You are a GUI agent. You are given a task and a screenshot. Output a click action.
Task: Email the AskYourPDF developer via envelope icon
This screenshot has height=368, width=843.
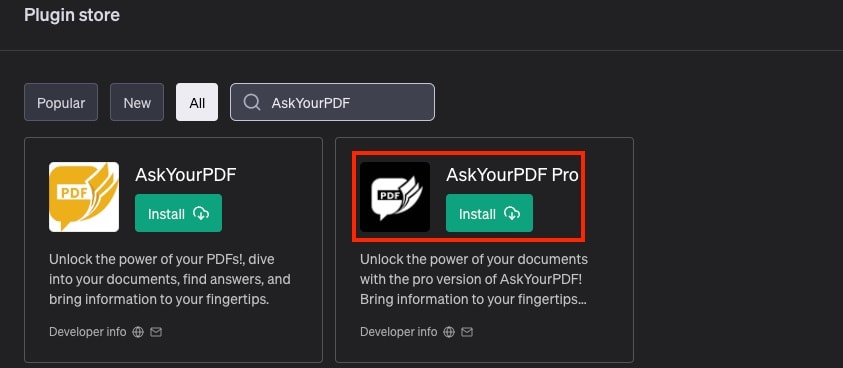(156, 332)
